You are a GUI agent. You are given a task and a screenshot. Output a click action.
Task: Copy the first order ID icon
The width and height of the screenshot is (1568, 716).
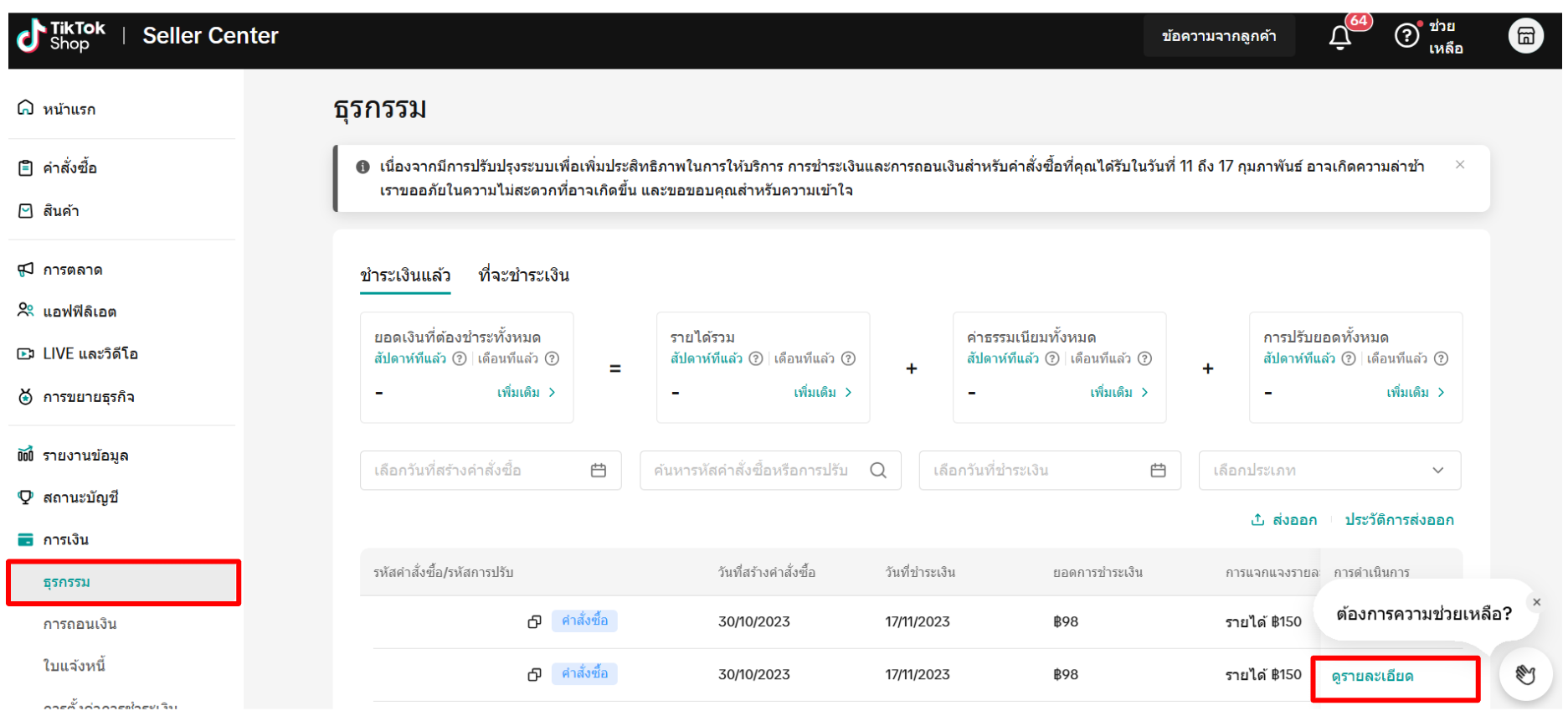pos(534,621)
